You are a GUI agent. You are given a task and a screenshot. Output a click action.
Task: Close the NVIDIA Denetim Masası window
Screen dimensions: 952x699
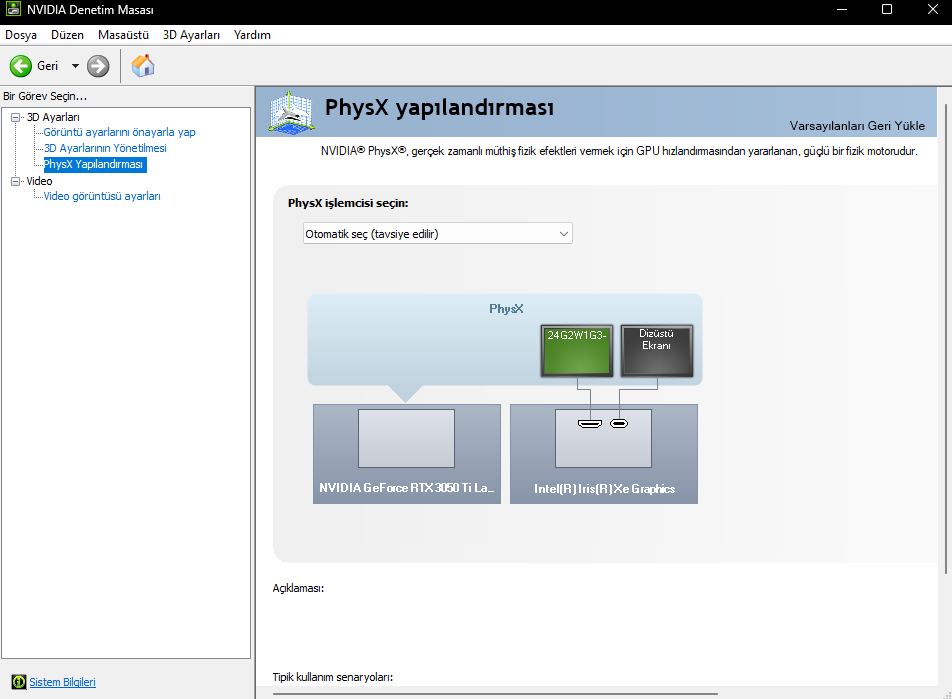(933, 9)
